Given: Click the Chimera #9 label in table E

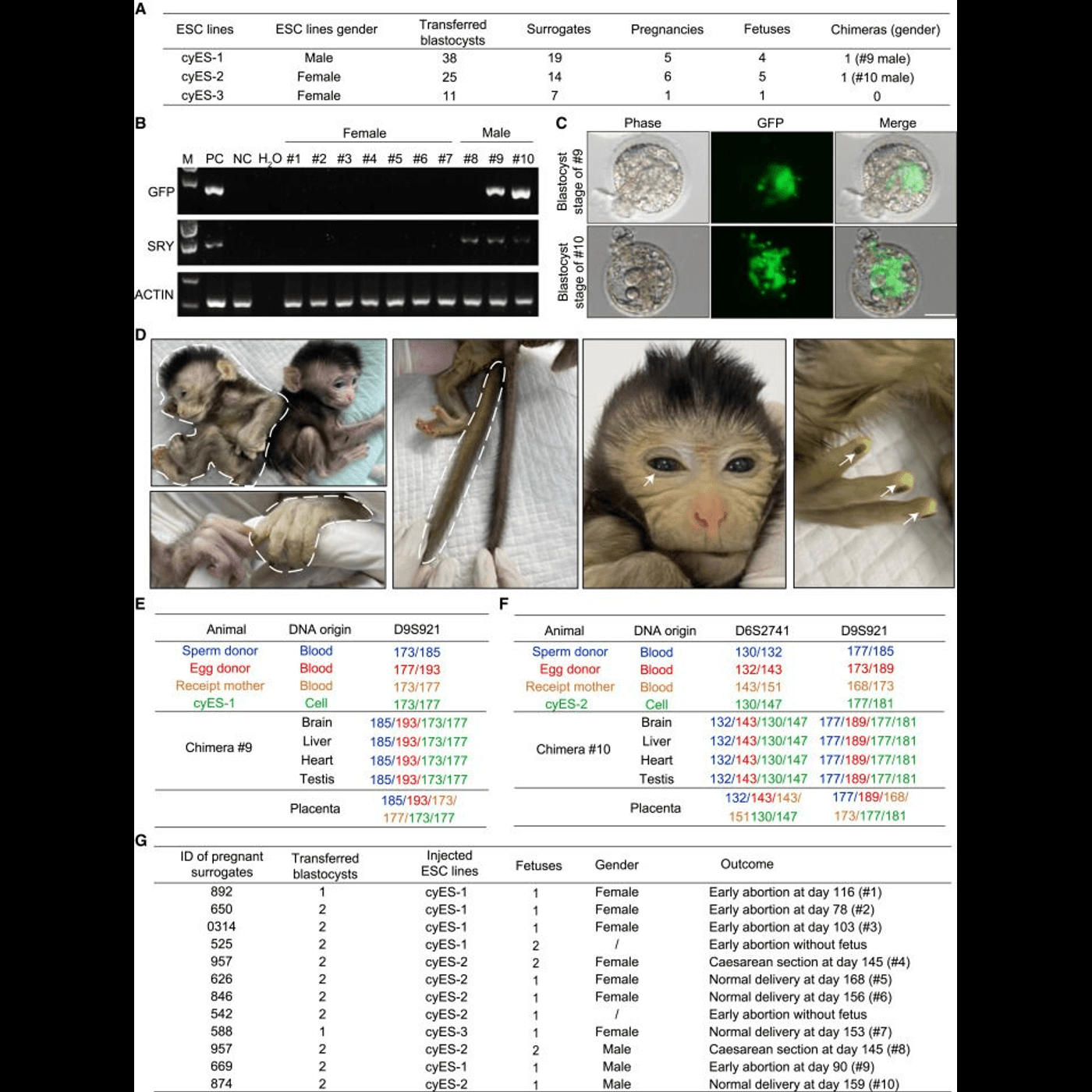Looking at the screenshot, I should tap(218, 747).
